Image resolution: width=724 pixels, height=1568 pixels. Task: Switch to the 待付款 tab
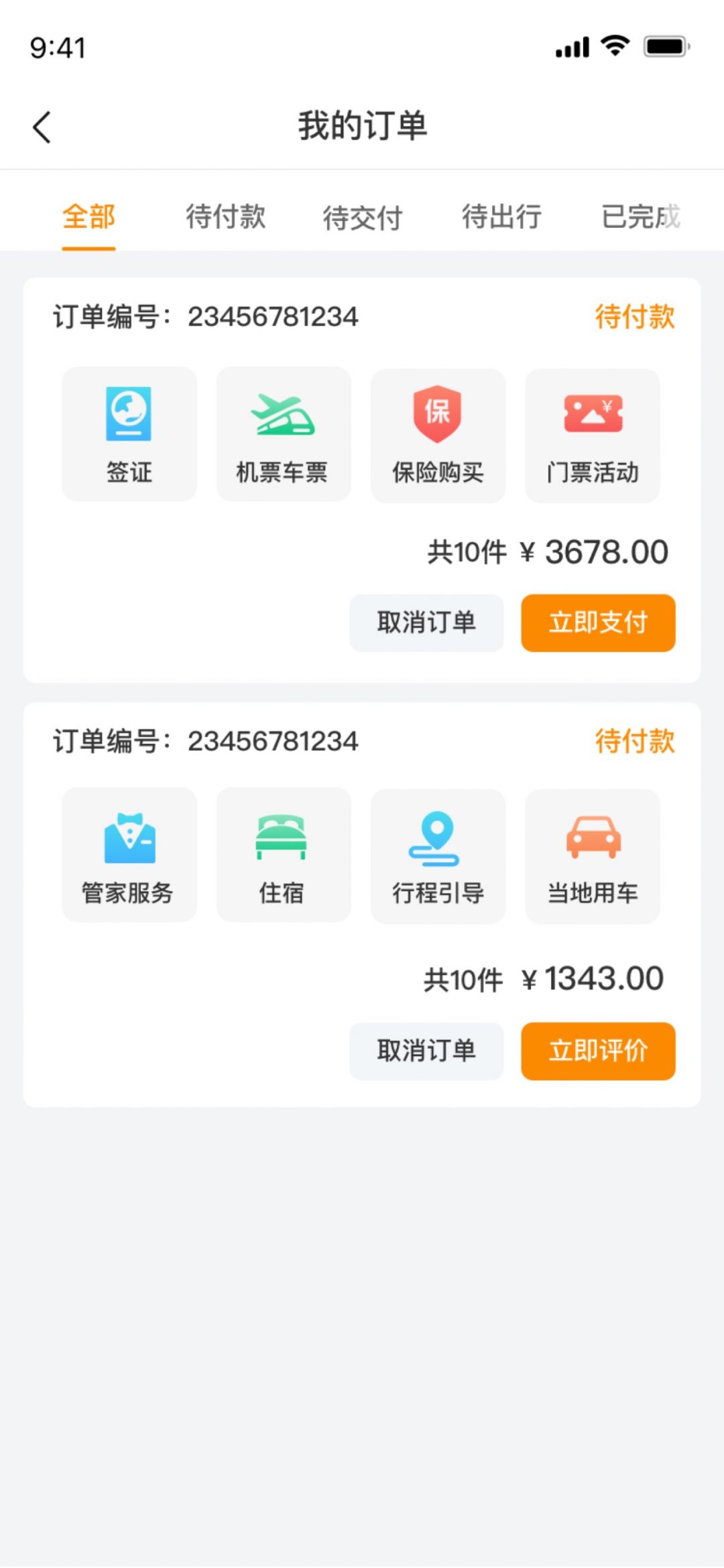click(x=226, y=217)
